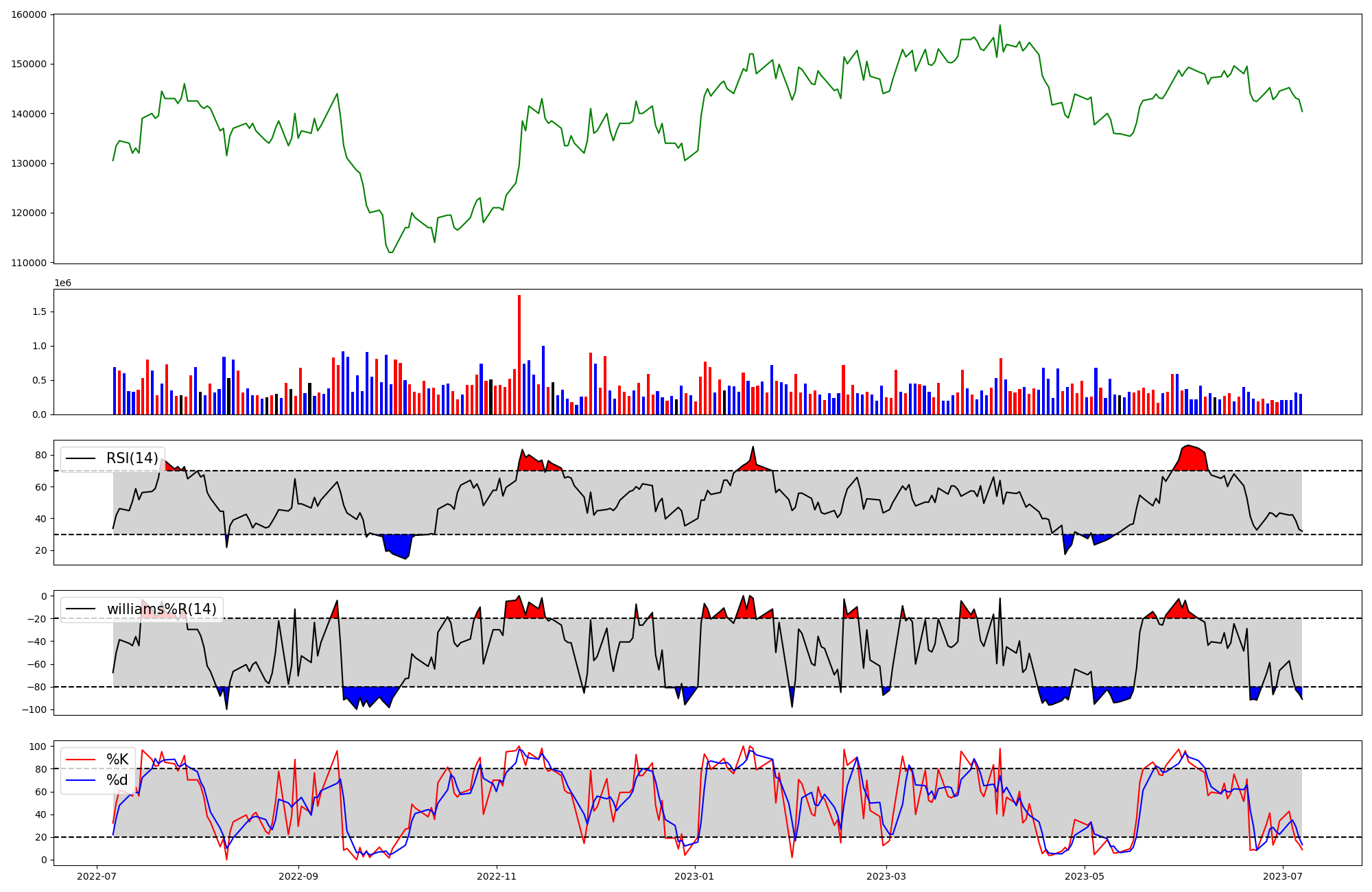Click the red %K legend line swatch

(80, 760)
